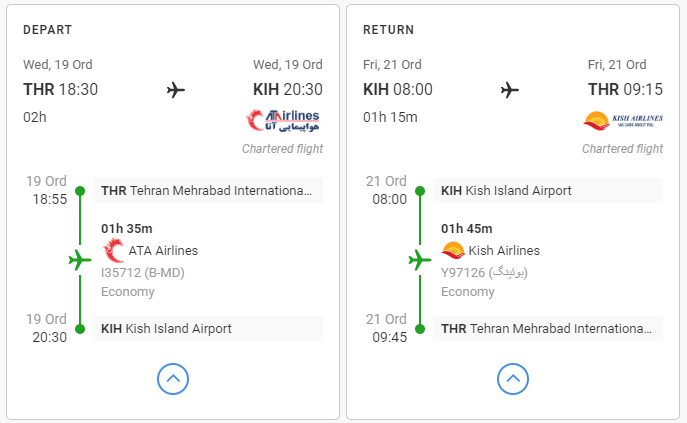The image size is (687, 423).
Task: Click the black airplane icon in Return summary
Action: click(x=510, y=90)
